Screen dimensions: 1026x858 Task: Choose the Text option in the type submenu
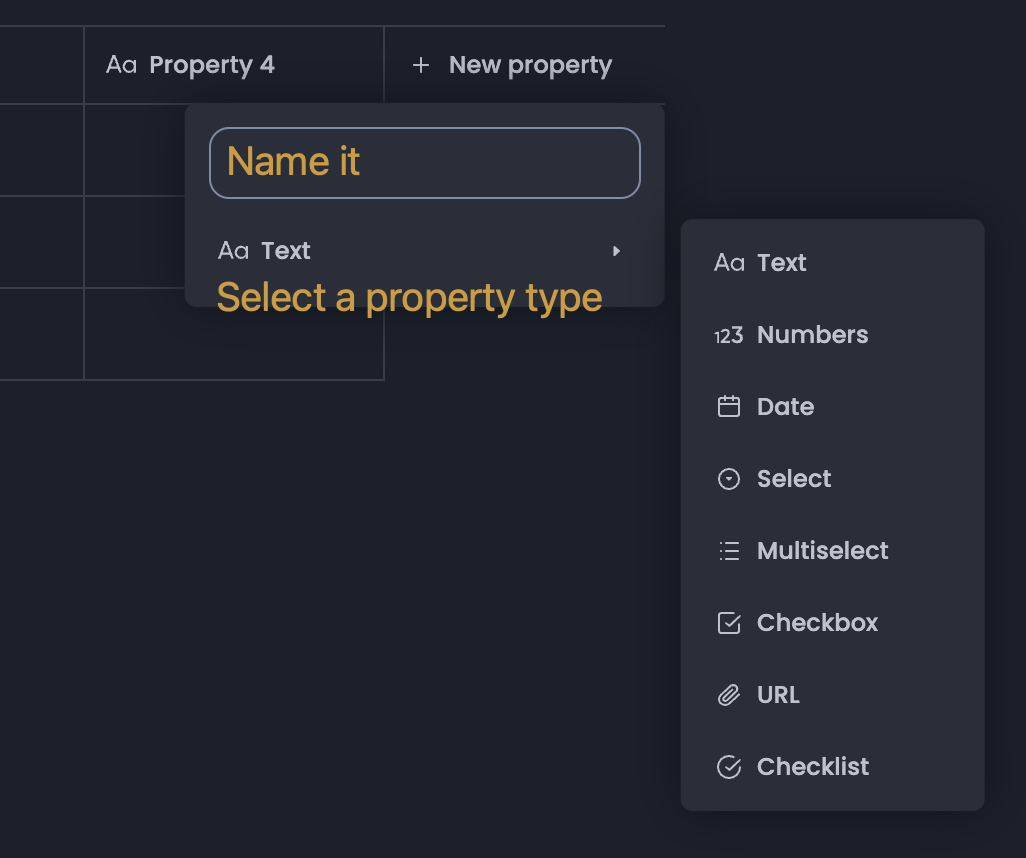[781, 263]
